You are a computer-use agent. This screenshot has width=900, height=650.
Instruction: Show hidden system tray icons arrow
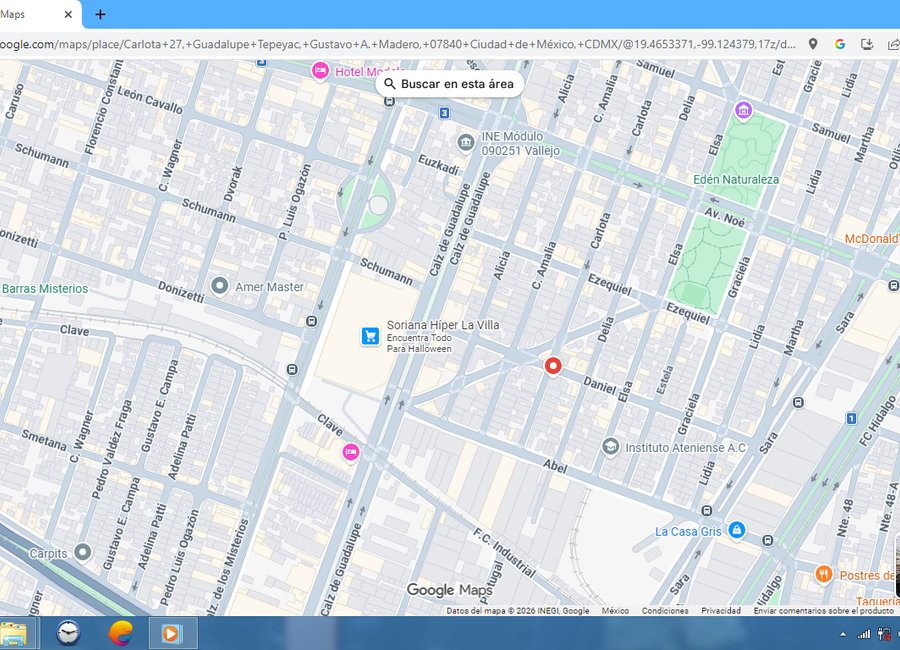843,634
